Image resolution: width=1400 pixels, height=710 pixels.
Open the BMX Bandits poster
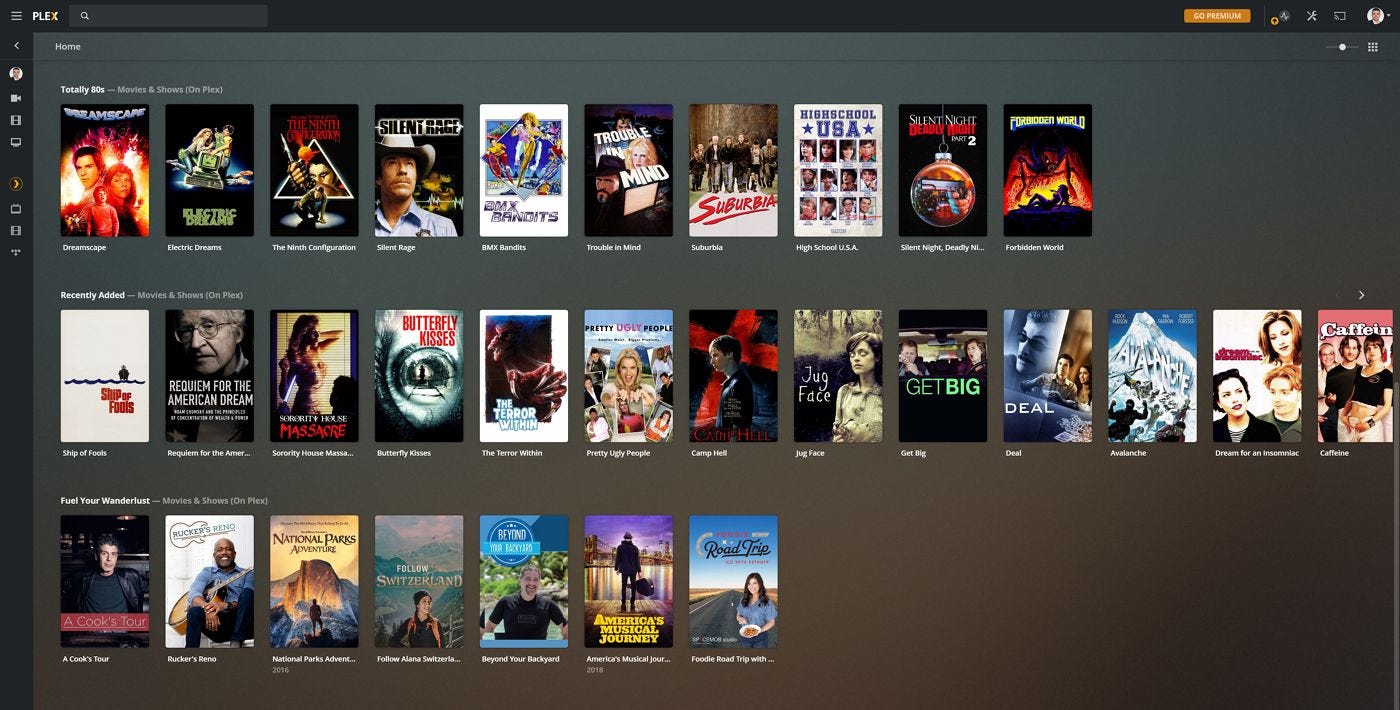pos(524,170)
